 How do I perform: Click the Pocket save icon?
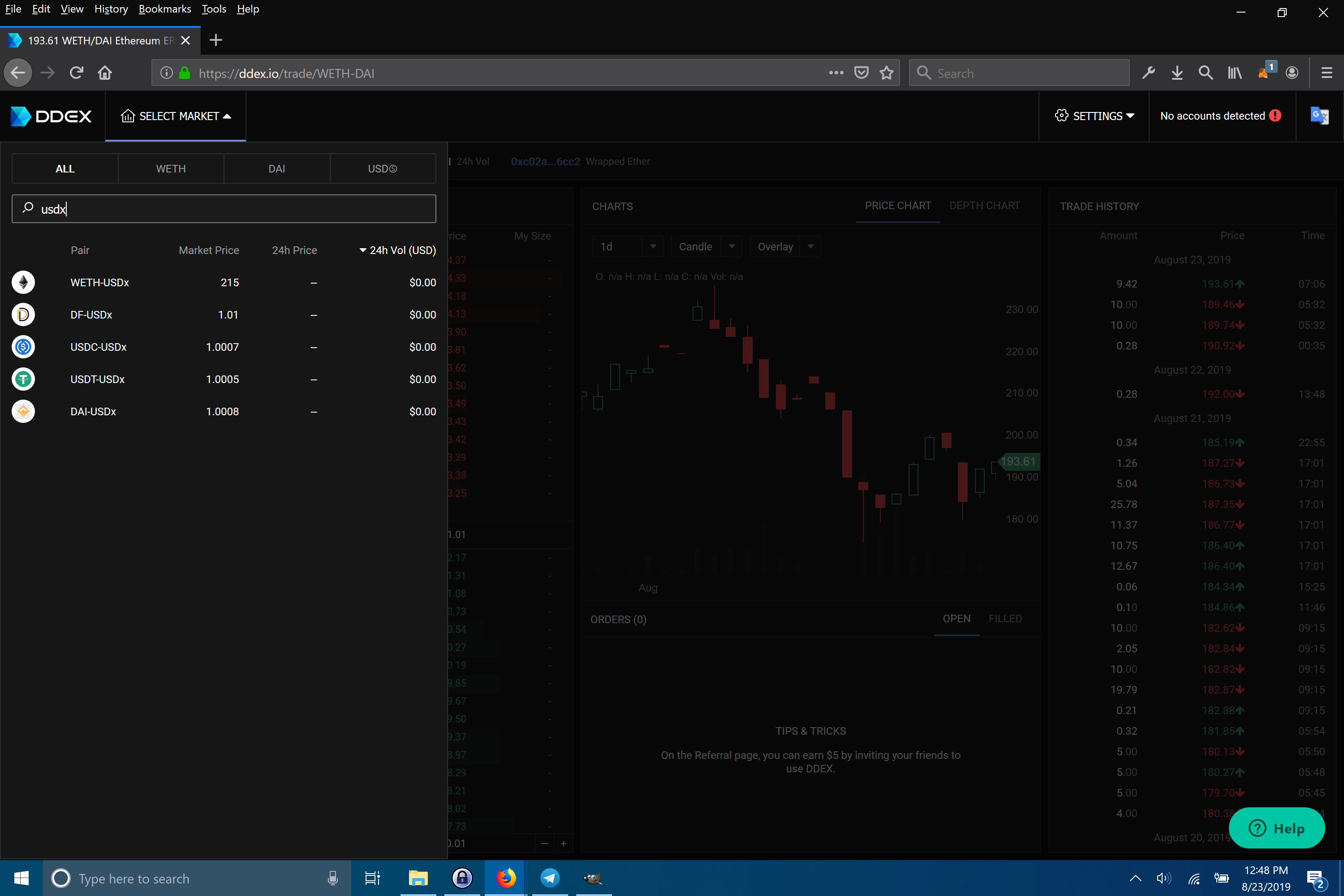tap(861, 73)
